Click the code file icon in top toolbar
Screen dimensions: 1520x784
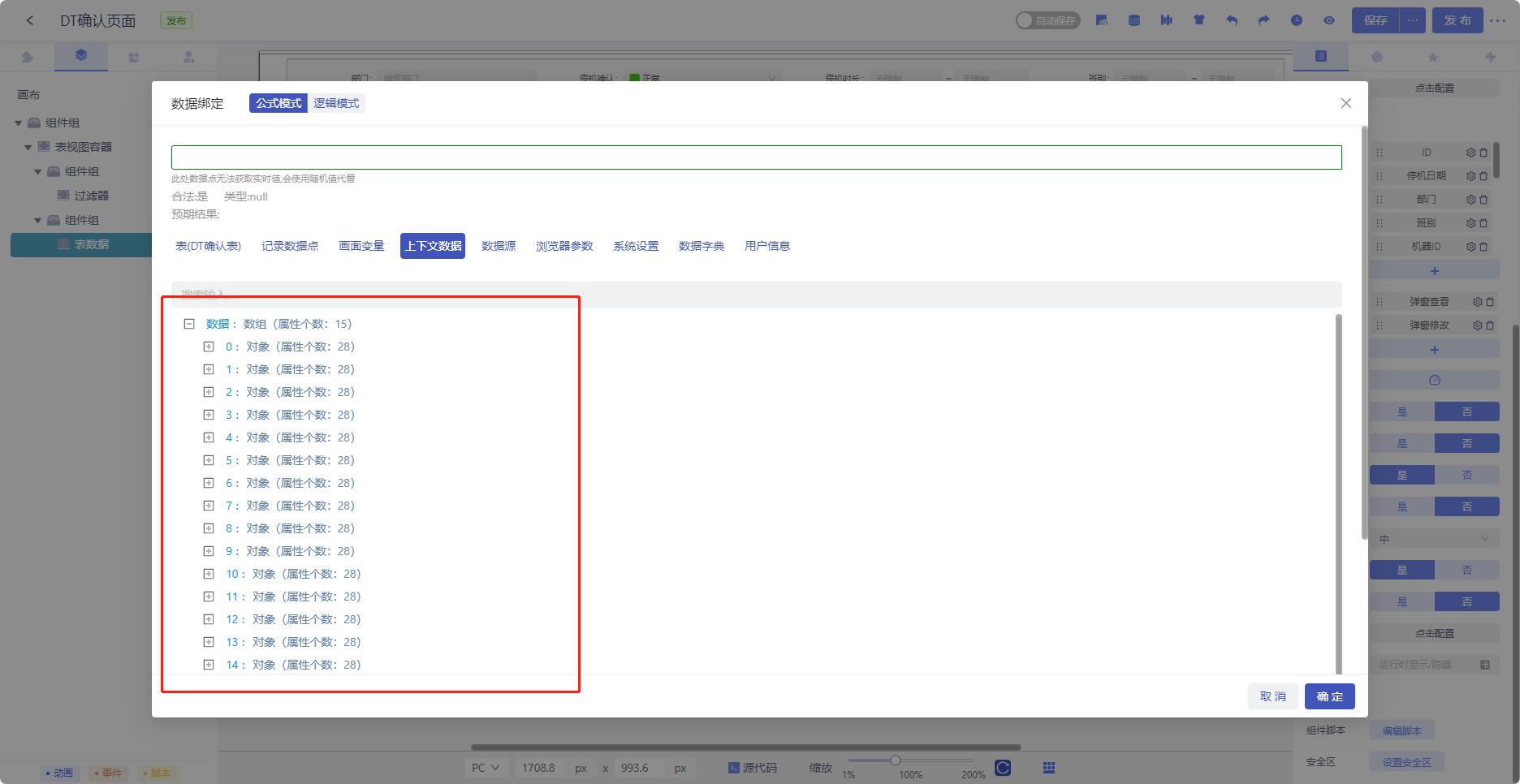click(x=1102, y=20)
